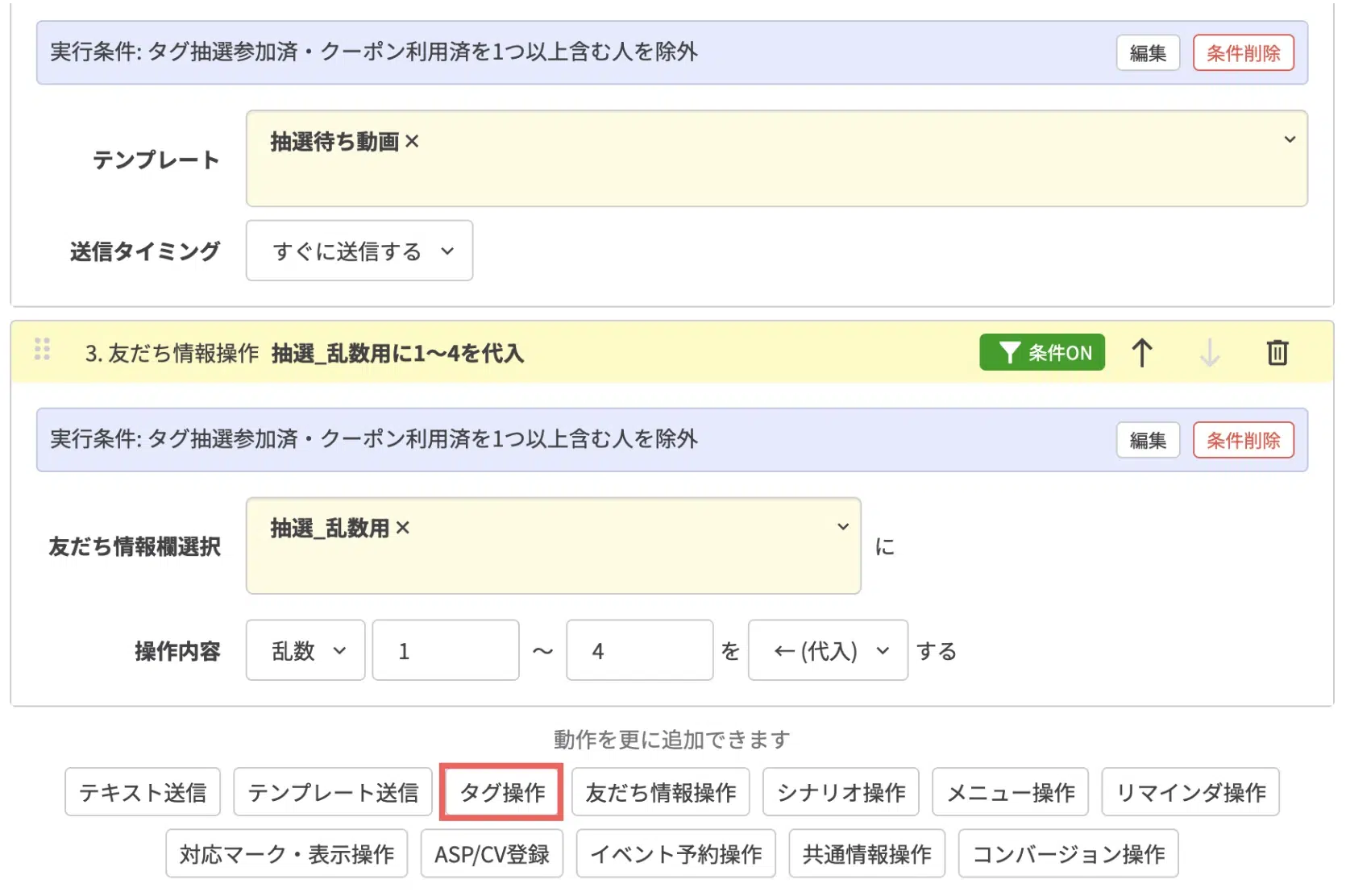Add a タグ操作 action
Screen dimensions: 1346x896
click(501, 792)
